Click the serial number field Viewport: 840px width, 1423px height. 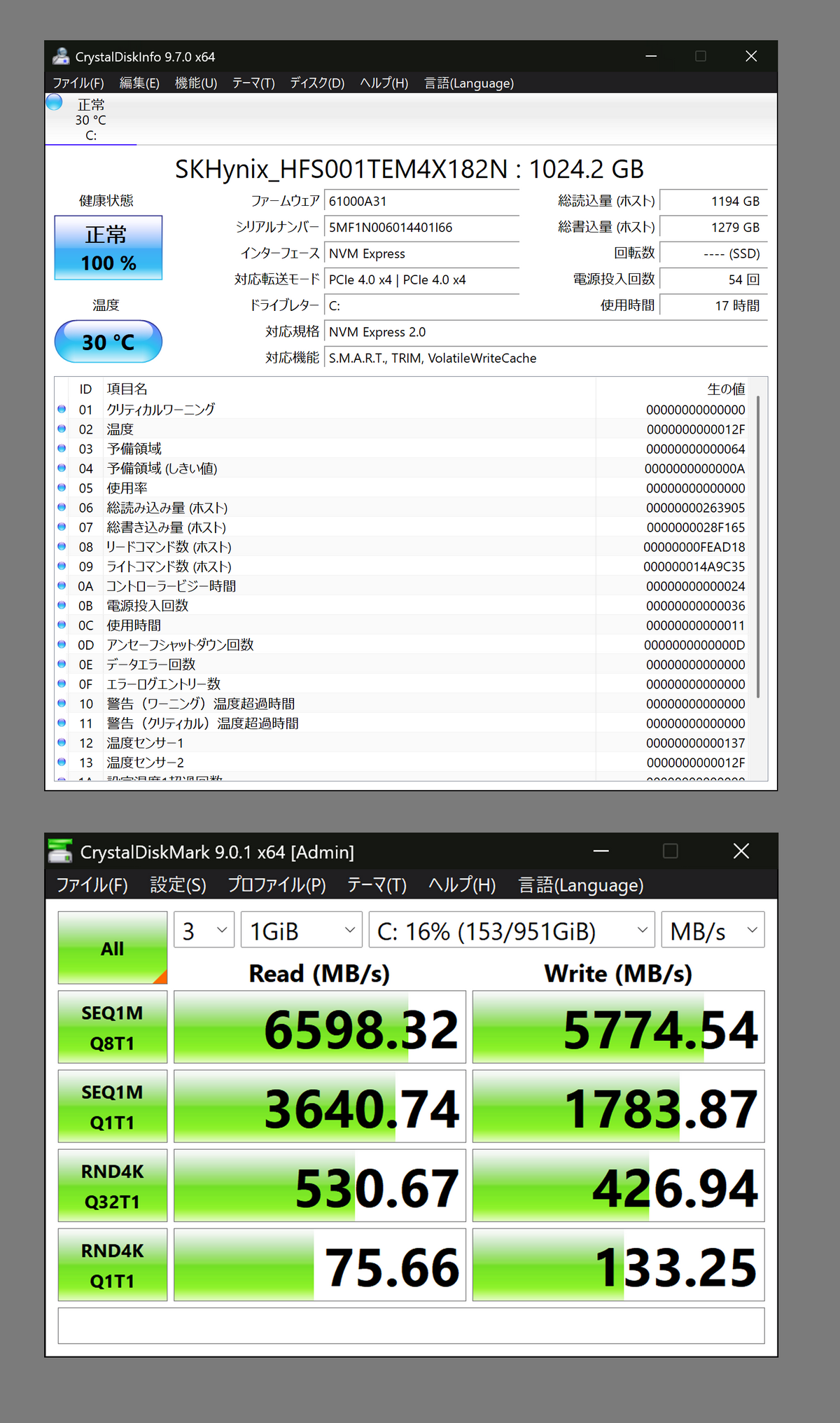tap(422, 228)
